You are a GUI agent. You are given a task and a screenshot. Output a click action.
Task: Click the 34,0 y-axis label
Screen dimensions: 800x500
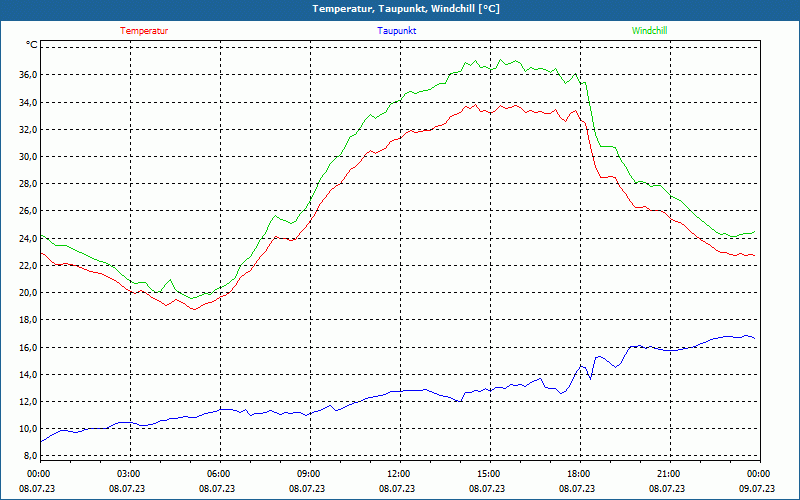(x=28, y=103)
